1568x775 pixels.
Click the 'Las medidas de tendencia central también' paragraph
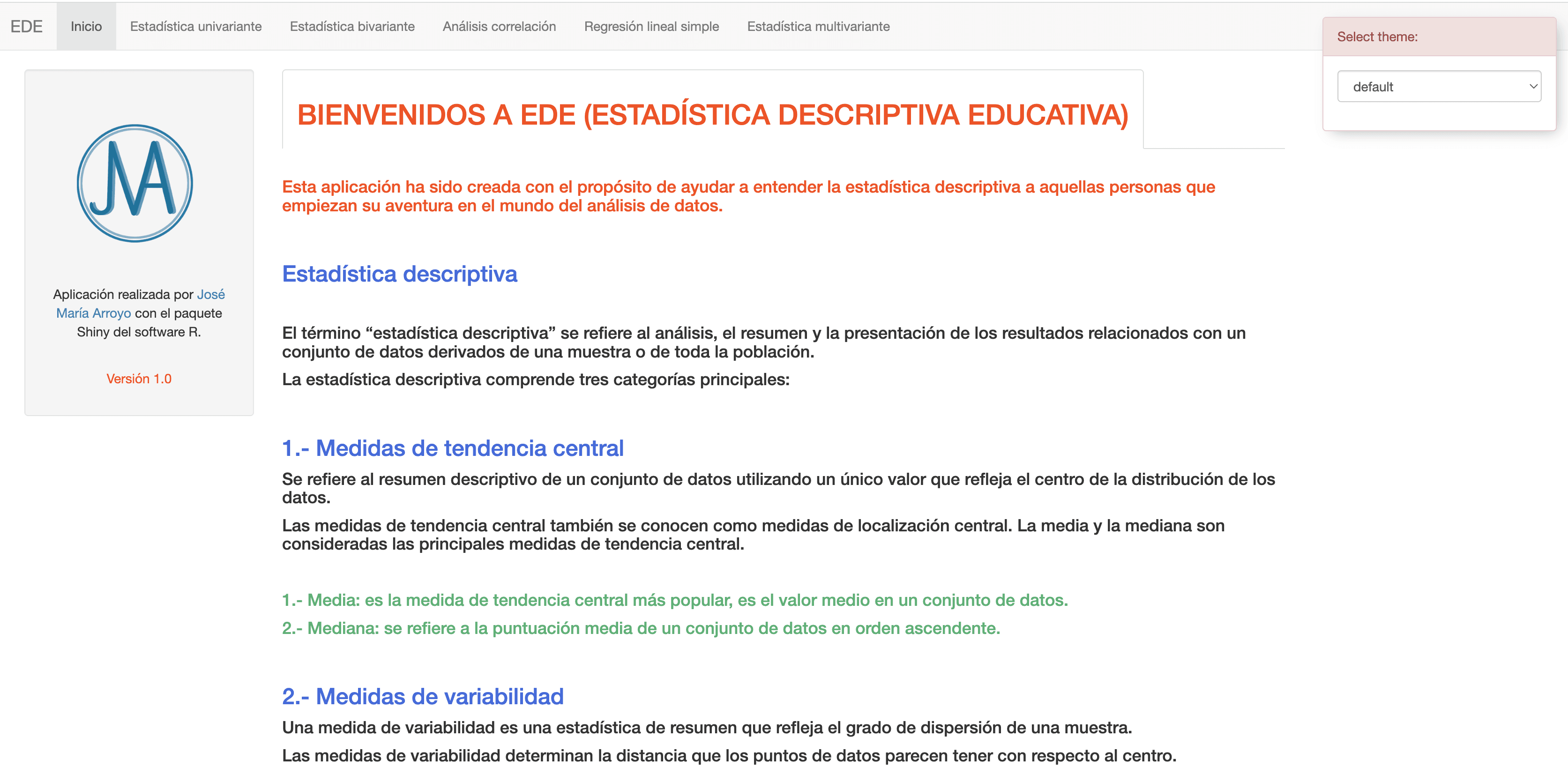pos(754,535)
